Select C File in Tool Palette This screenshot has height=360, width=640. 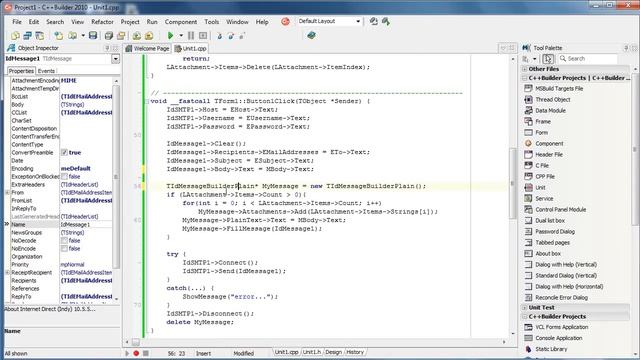coord(542,166)
